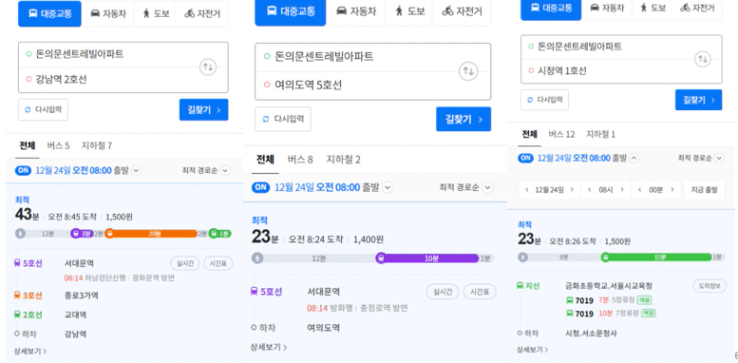Collapse departure time picker in 시청역 panel
Viewport: 738px width, 363px height.
[x=634, y=158]
